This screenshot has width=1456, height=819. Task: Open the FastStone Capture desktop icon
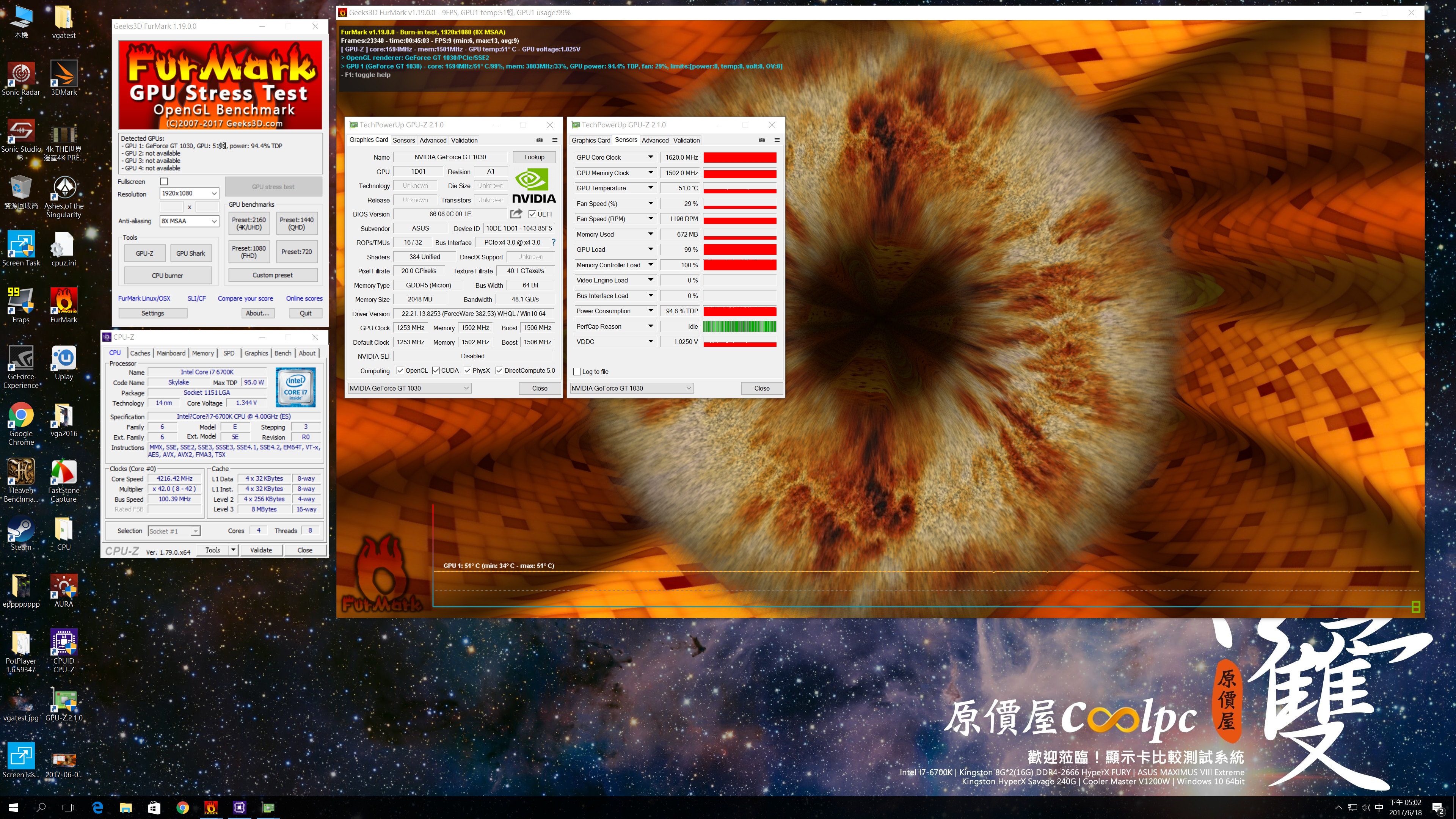click(x=64, y=480)
